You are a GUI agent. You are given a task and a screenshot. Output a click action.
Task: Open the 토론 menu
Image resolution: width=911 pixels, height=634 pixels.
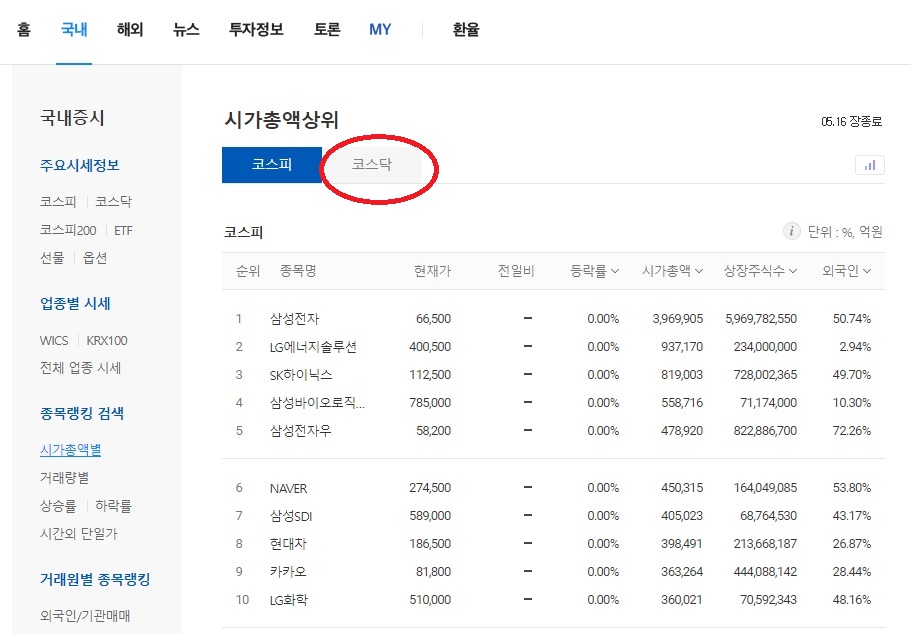tap(327, 30)
